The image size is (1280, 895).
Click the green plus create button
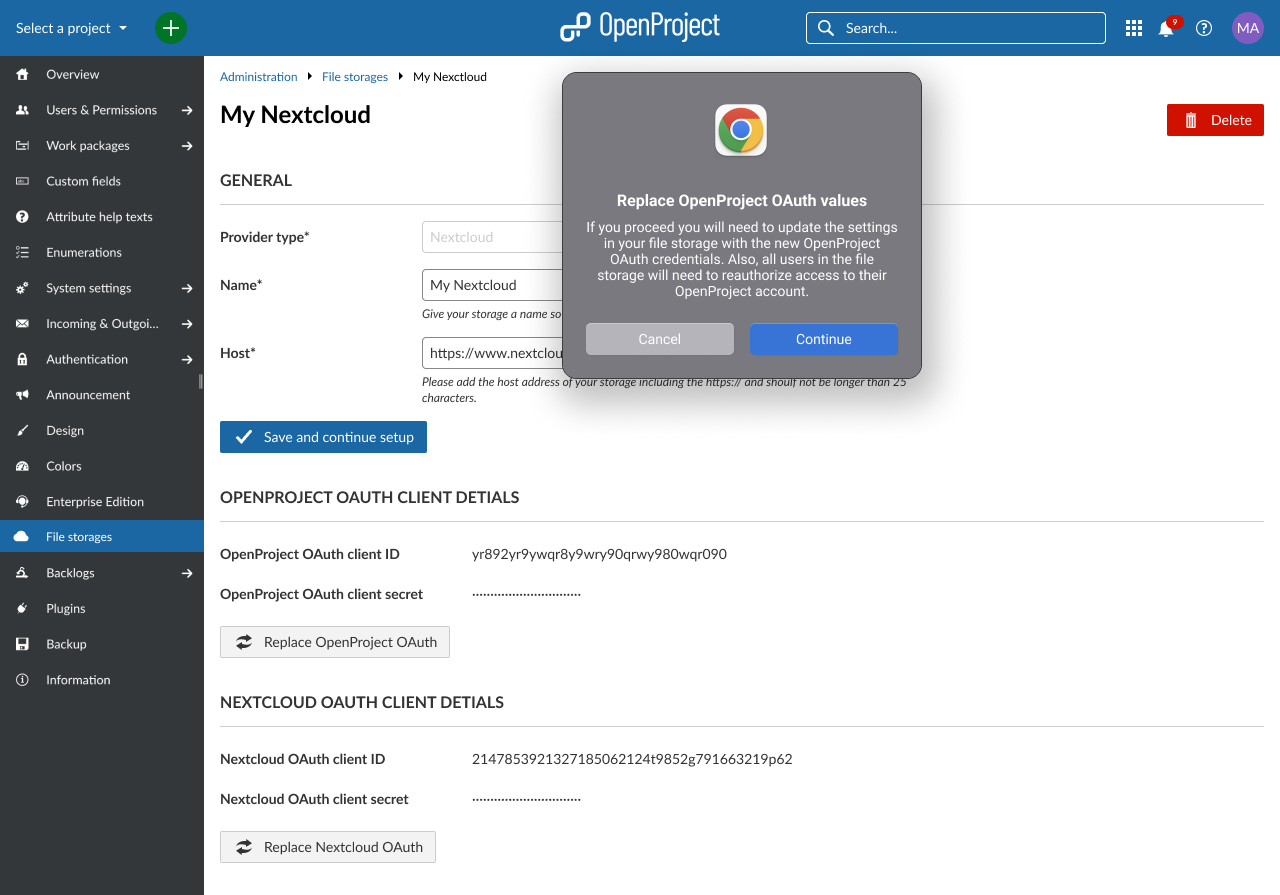click(x=171, y=28)
